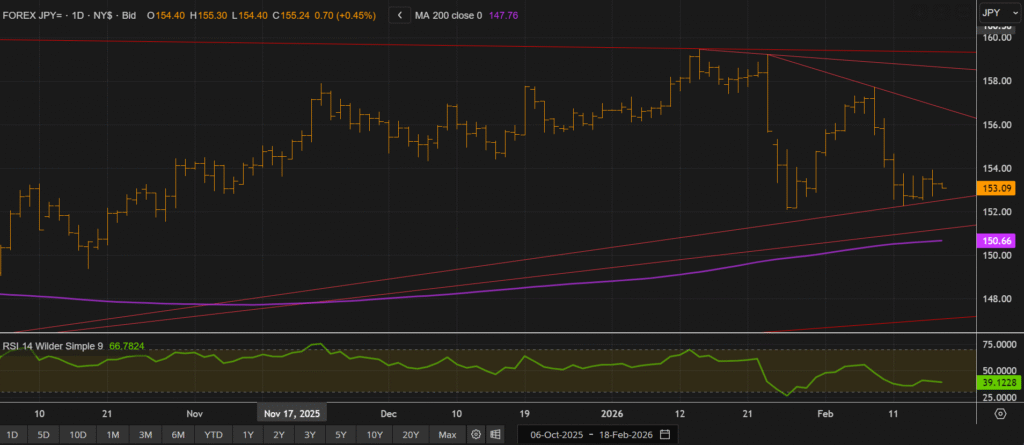Set the chart range to 1Y

tap(247, 435)
